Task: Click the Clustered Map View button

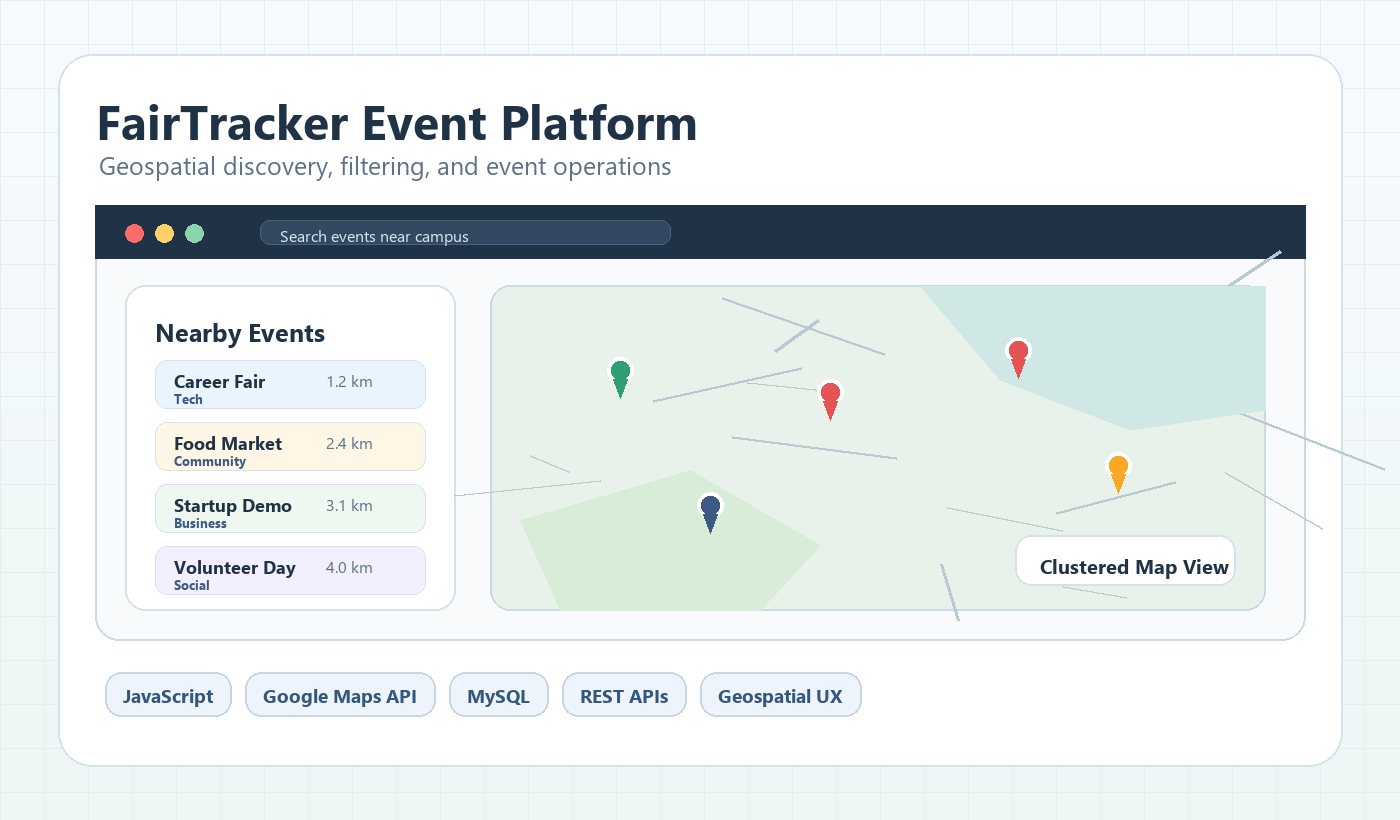Action: click(x=1126, y=561)
